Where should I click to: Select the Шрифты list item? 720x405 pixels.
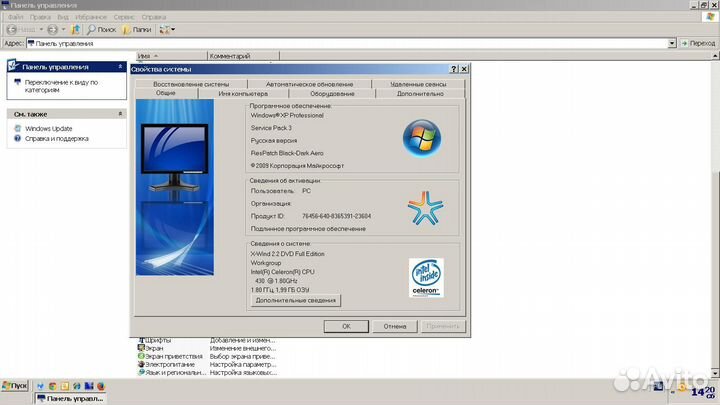point(155,340)
